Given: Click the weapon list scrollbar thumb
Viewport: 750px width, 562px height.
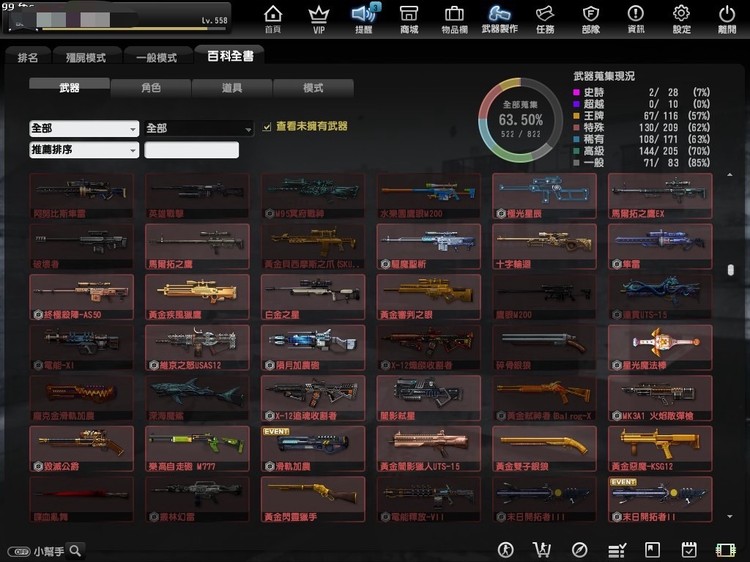Looking at the screenshot, I should point(730,270).
